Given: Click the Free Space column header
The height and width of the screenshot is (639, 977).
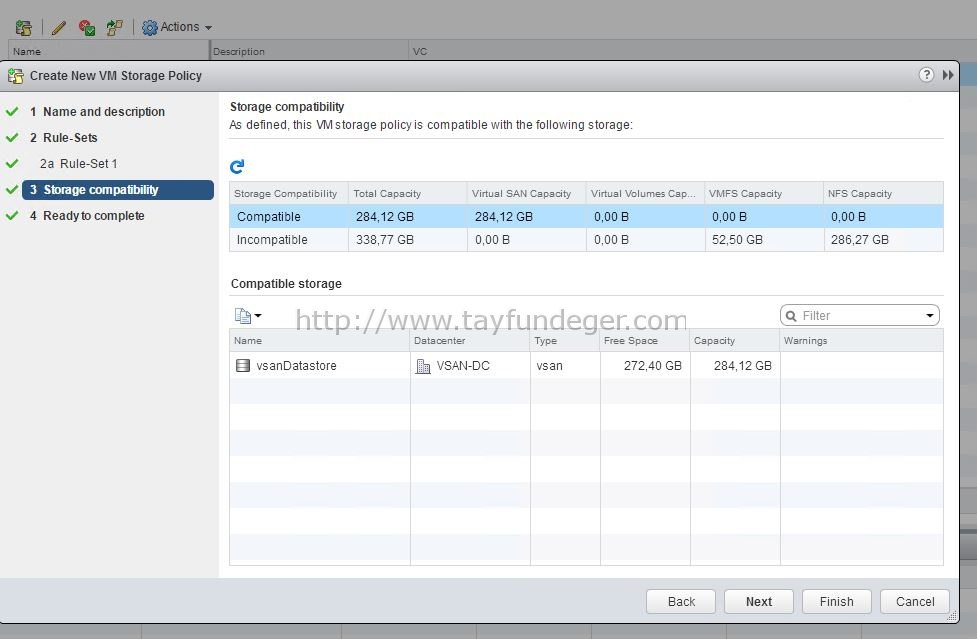Looking at the screenshot, I should point(645,341).
